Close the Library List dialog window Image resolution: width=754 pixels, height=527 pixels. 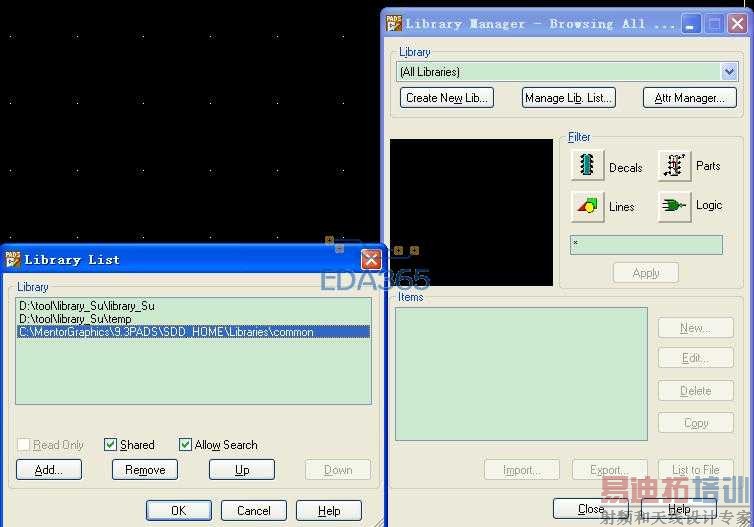tap(371, 260)
